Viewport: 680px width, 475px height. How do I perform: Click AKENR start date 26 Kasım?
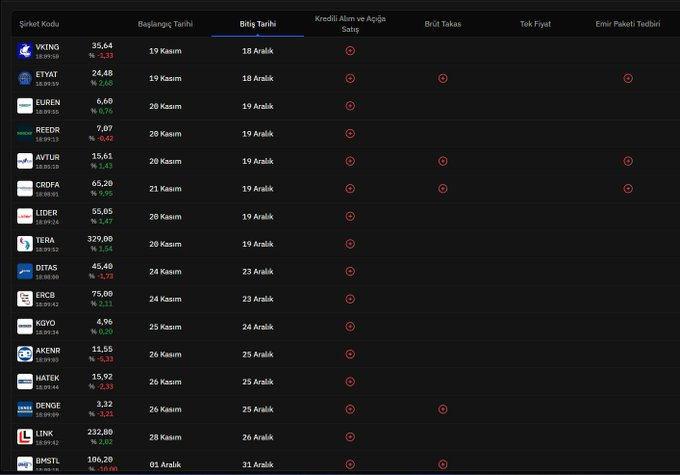[165, 354]
